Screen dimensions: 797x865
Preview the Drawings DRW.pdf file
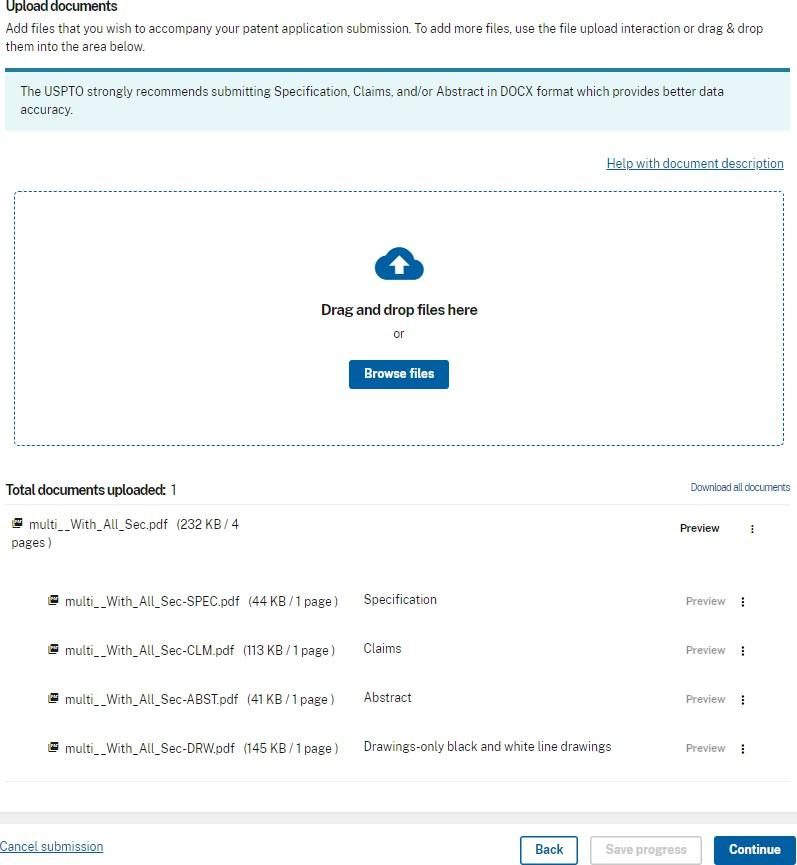pos(705,748)
